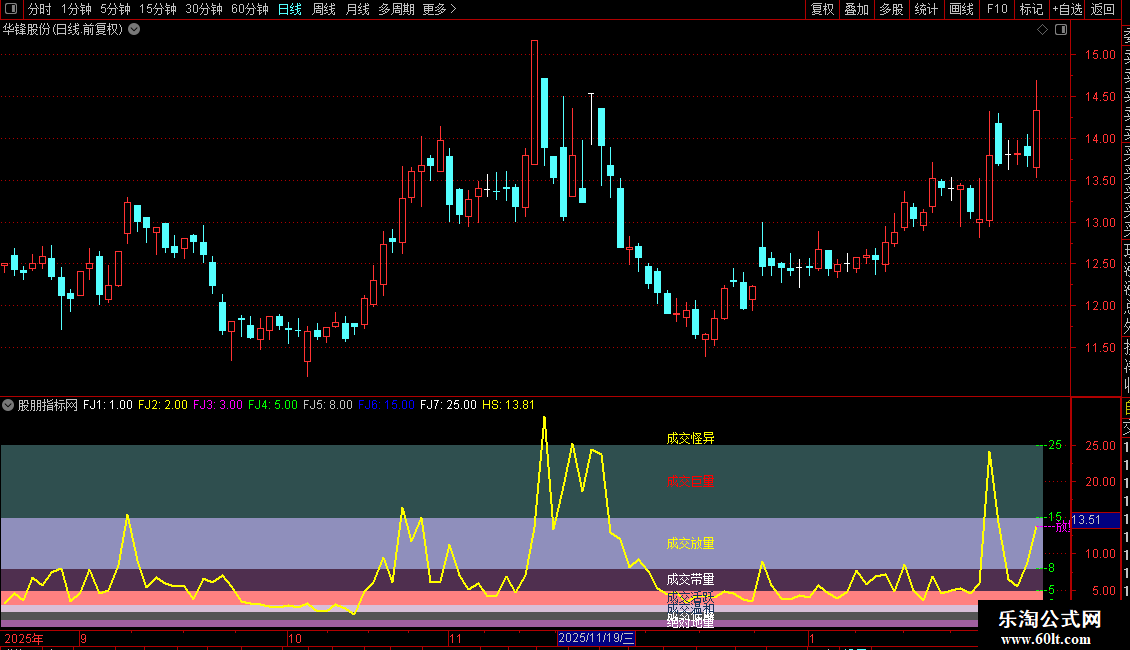The image size is (1130, 650).
Task: Switch to 1分钟 timeframe tab
Action: point(76,9)
